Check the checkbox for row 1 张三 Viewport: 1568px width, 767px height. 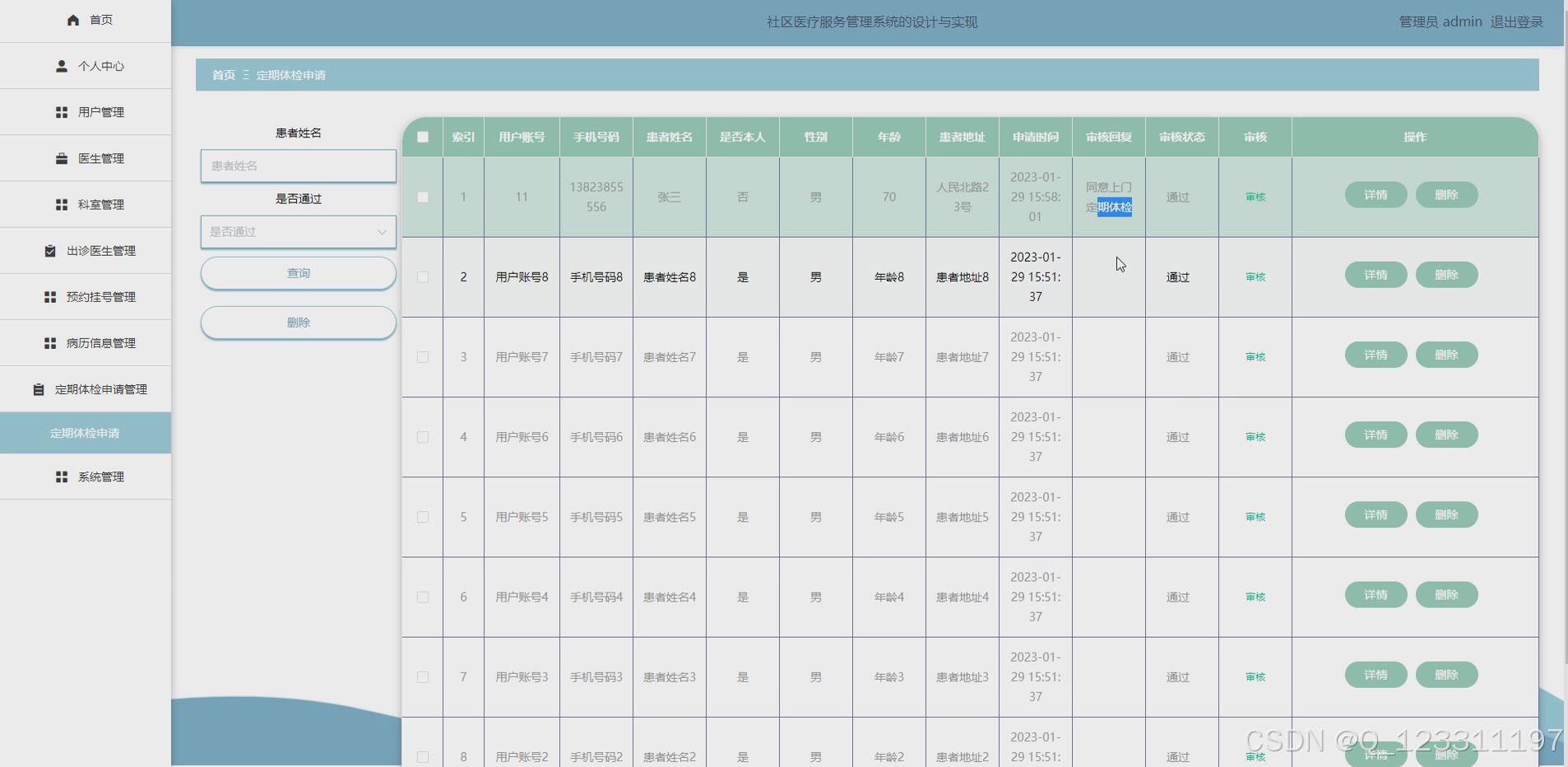pos(423,197)
